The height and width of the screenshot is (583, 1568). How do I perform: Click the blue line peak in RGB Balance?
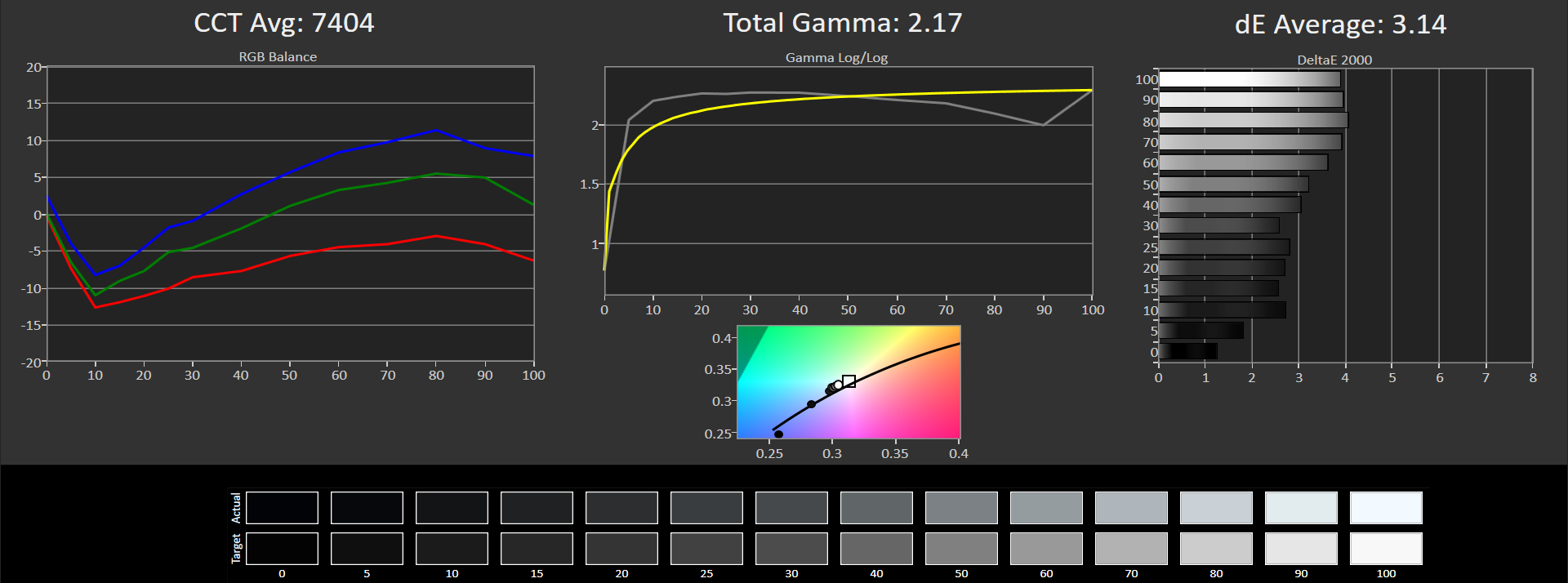[x=436, y=131]
